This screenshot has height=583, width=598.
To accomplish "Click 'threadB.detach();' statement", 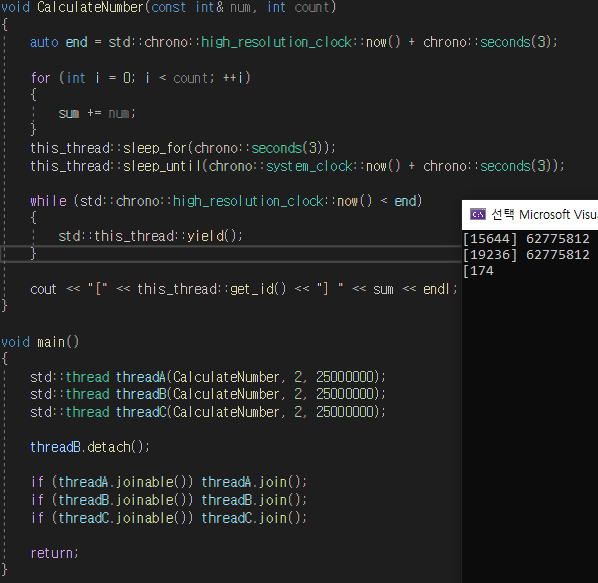I will [x=90, y=447].
